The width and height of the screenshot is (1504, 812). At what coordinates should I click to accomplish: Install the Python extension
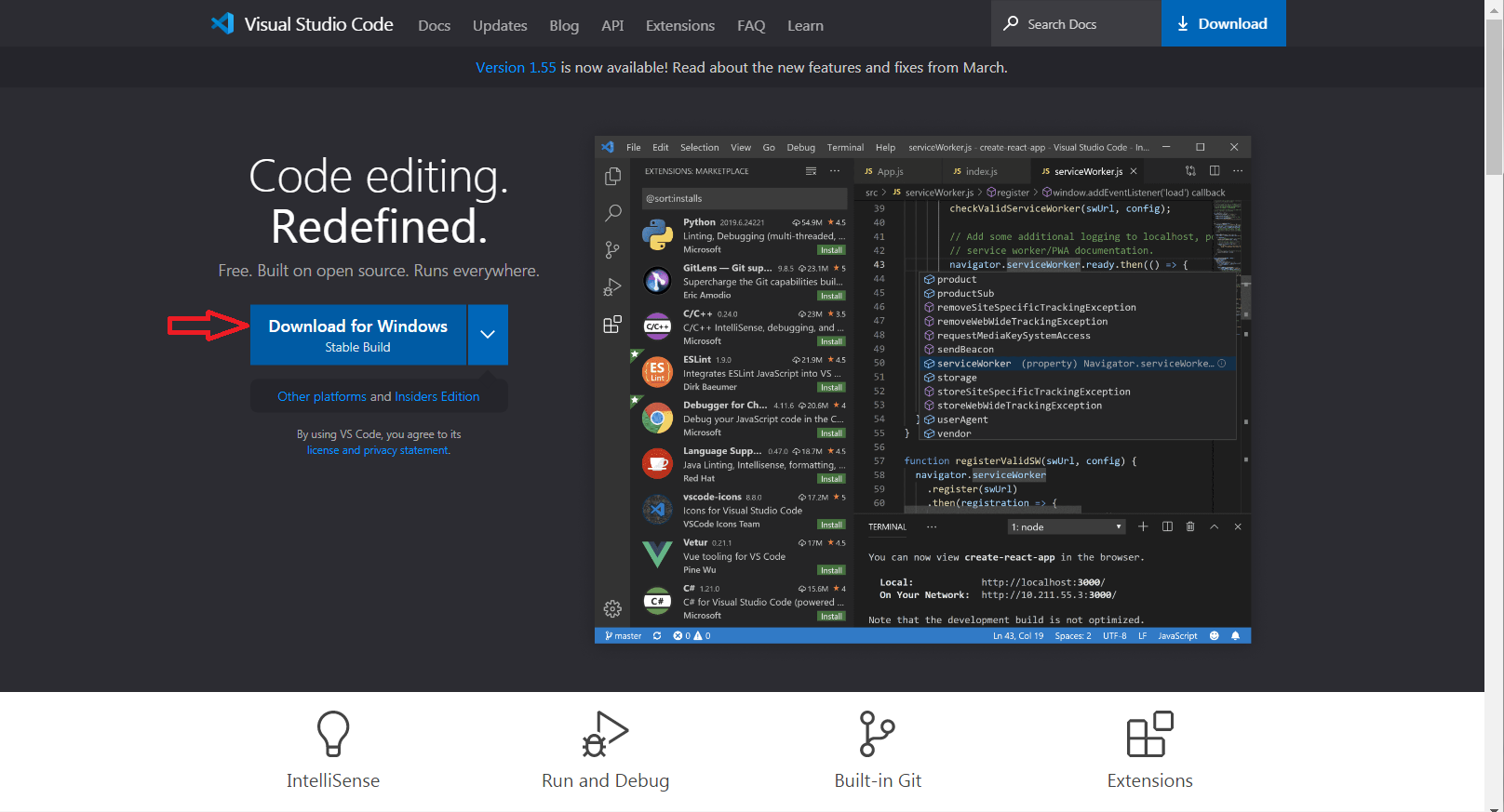[x=831, y=250]
